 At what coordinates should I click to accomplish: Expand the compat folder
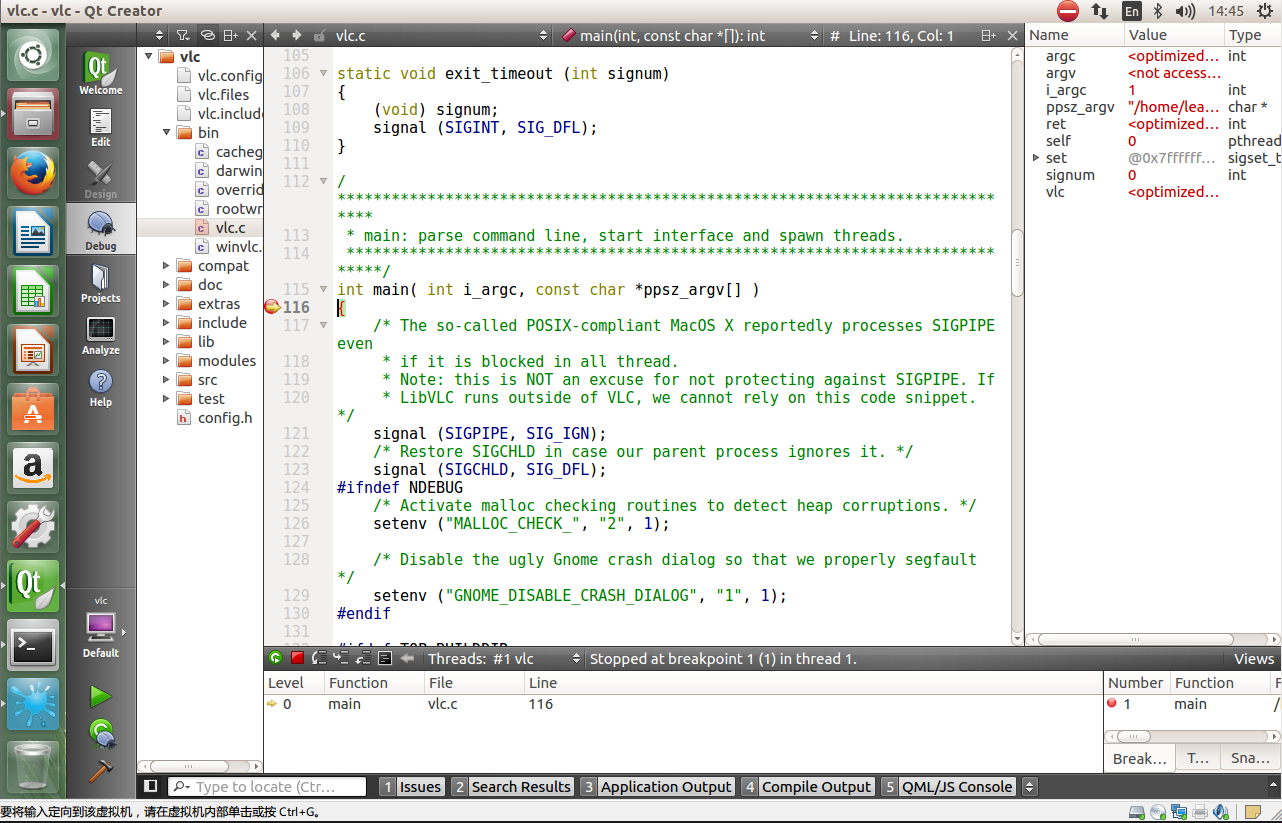click(167, 266)
